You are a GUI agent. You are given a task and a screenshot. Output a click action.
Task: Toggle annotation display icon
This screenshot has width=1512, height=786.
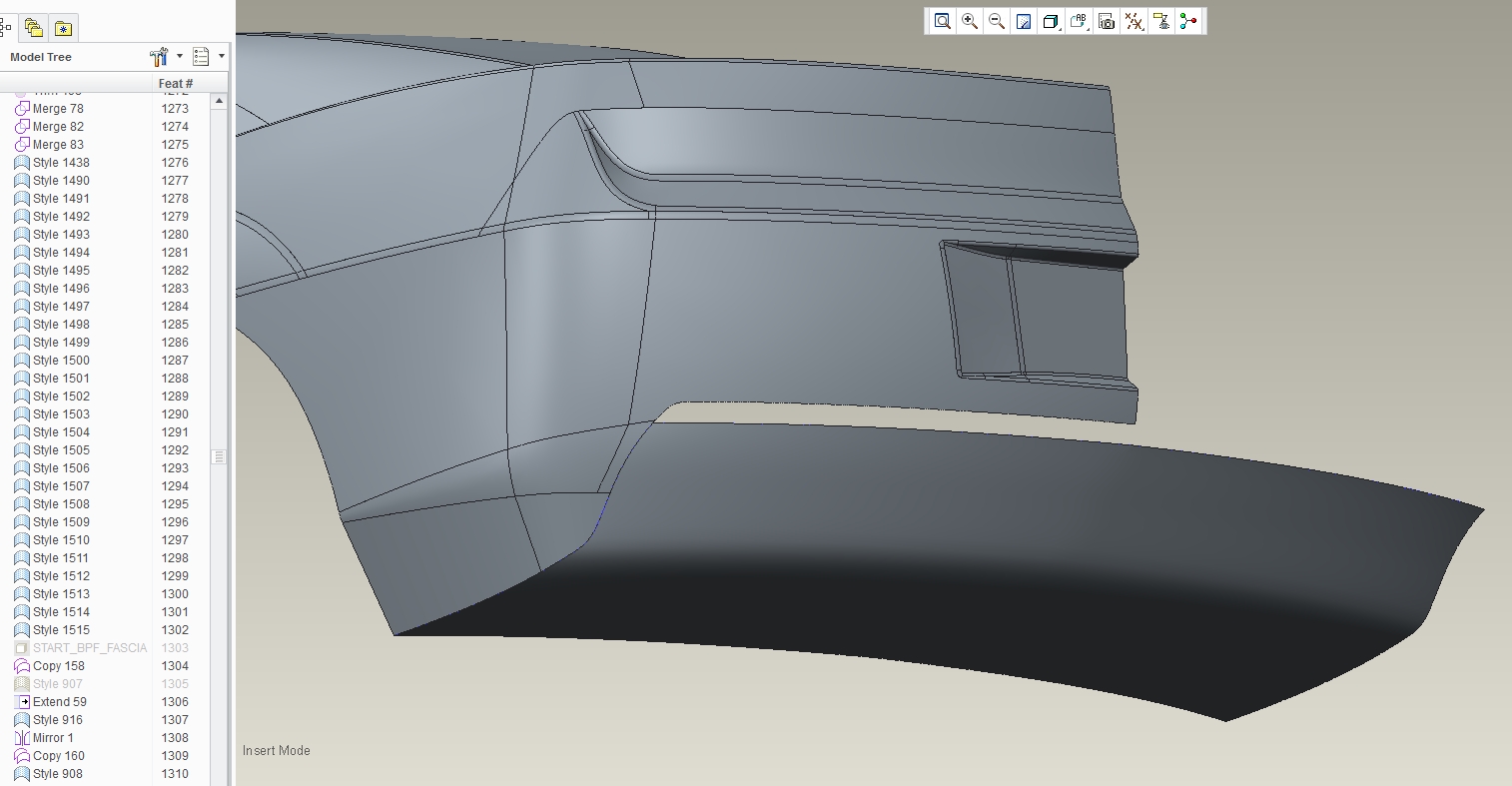tap(1160, 21)
